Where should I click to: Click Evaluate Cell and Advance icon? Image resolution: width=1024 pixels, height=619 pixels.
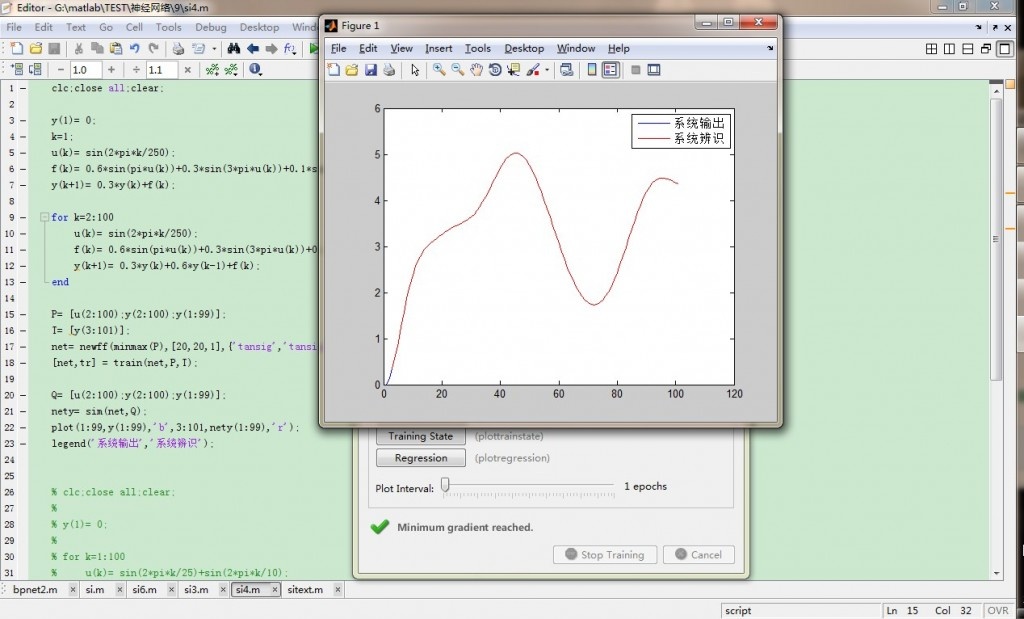tap(35, 69)
